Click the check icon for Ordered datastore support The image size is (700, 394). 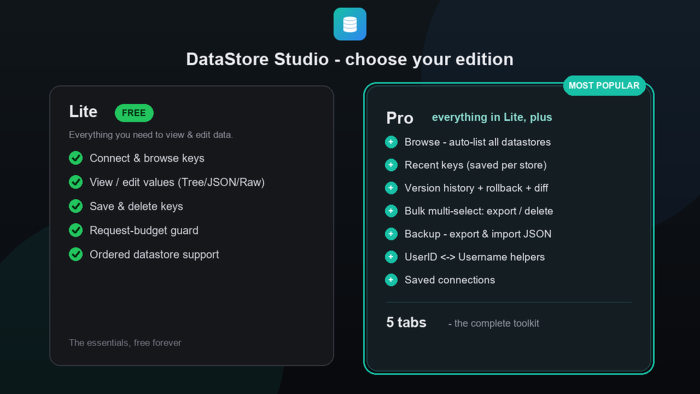click(x=76, y=254)
